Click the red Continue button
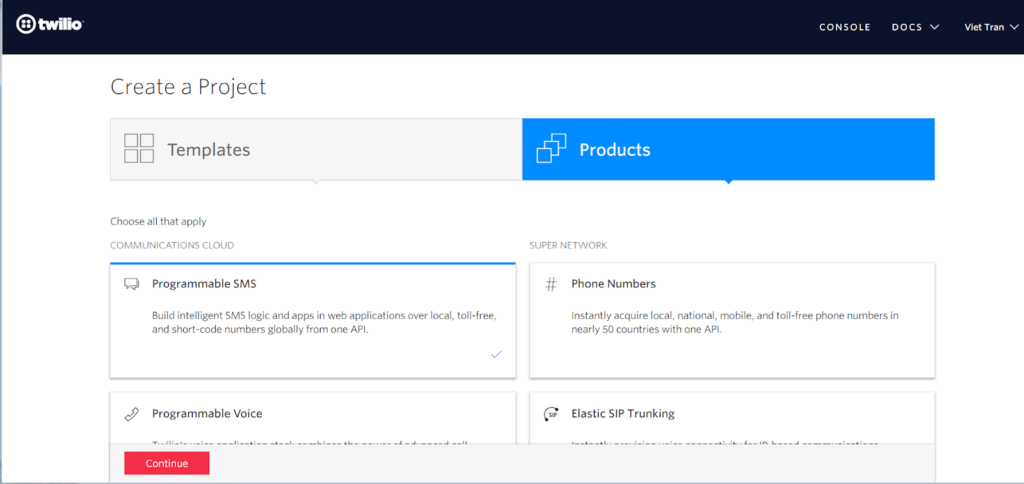This screenshot has height=484, width=1024. click(x=167, y=463)
